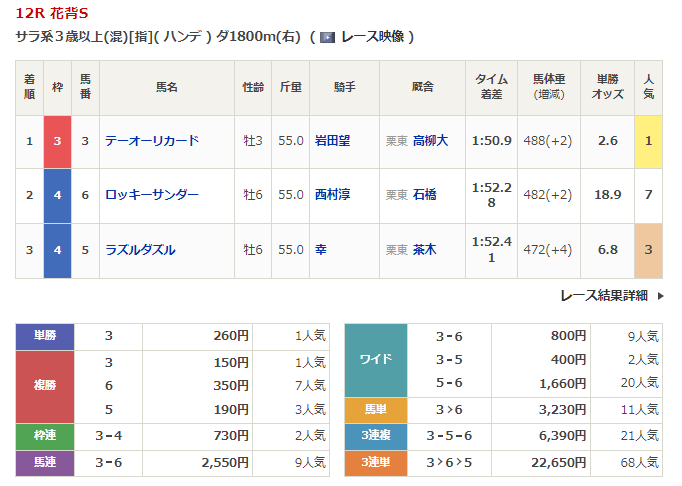Click the 12R 花背S race title
Image resolution: width=682 pixels, height=486 pixels.
tap(50, 12)
